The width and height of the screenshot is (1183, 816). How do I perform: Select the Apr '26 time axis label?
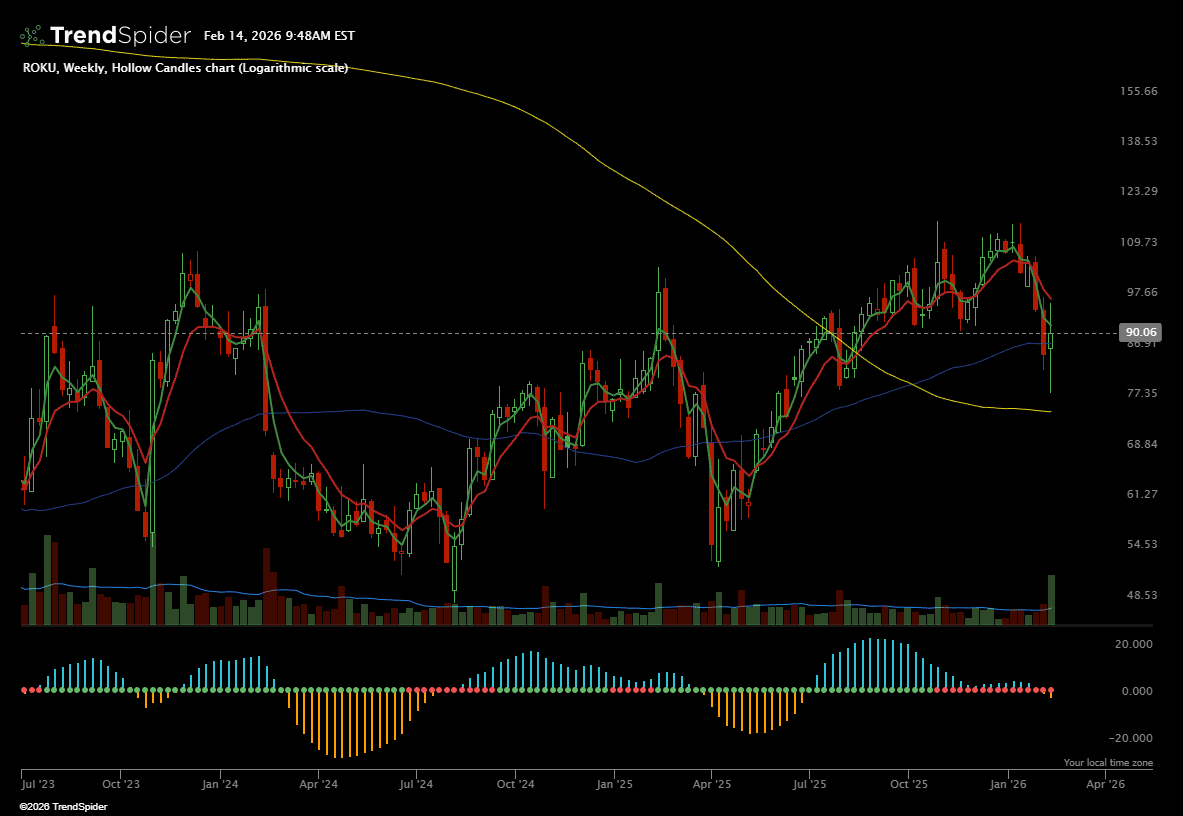tap(1105, 786)
